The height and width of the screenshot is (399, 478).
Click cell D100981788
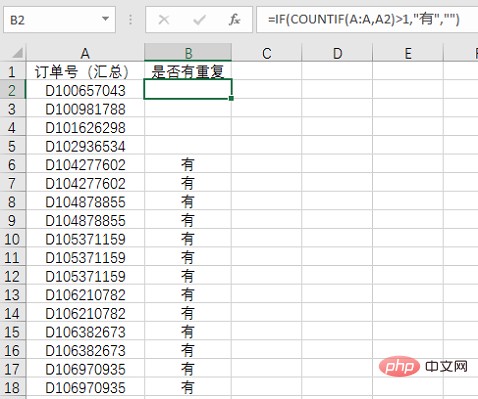(85, 109)
